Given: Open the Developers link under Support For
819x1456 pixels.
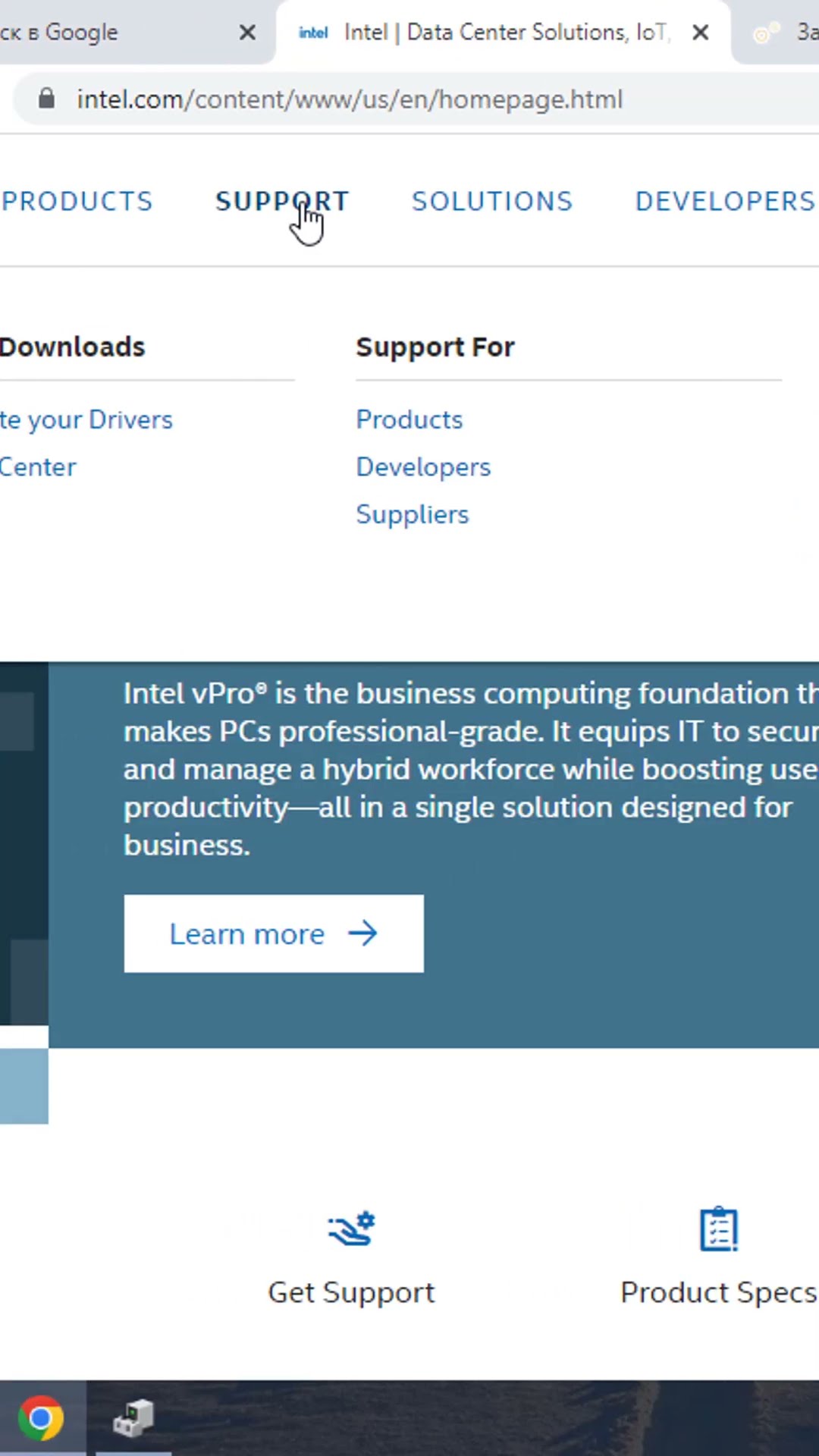Looking at the screenshot, I should pyautogui.click(x=423, y=467).
